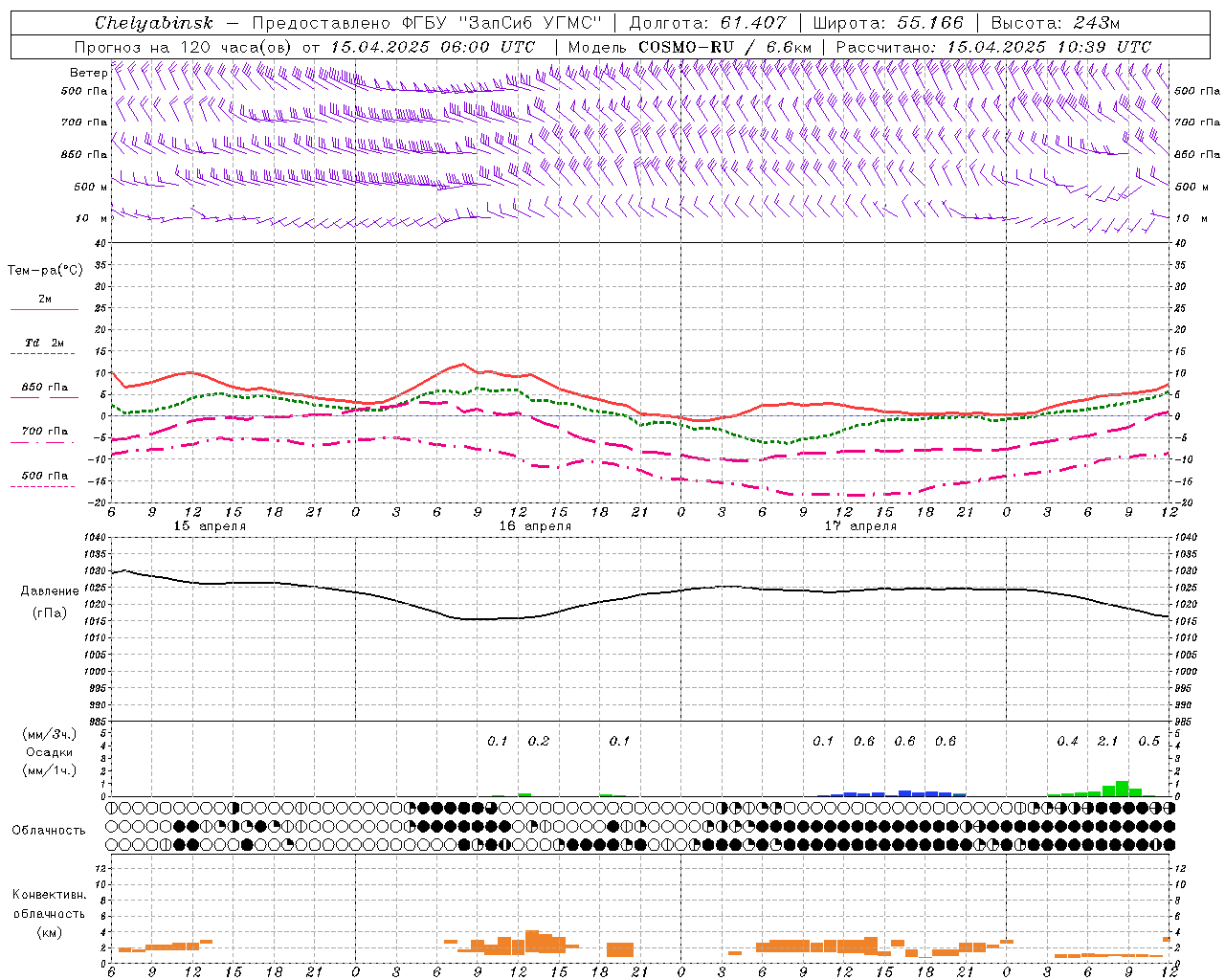Viewport: 1225px width, 980px height.
Task: Click the 'Модель COSMO-RU / 6.6км' text
Action: tap(690, 47)
